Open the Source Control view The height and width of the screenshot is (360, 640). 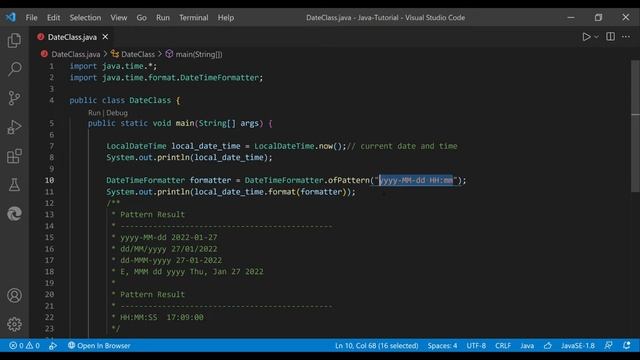pos(14,98)
